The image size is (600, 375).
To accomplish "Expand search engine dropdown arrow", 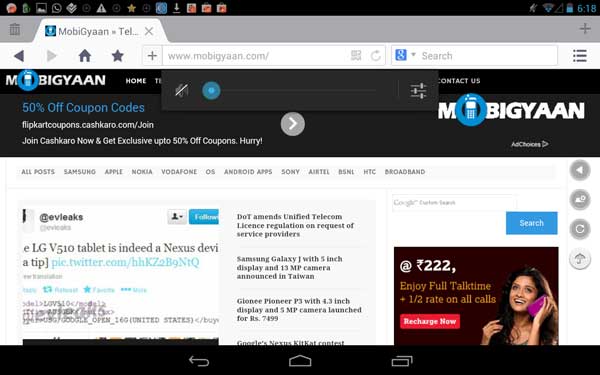I will coord(413,55).
